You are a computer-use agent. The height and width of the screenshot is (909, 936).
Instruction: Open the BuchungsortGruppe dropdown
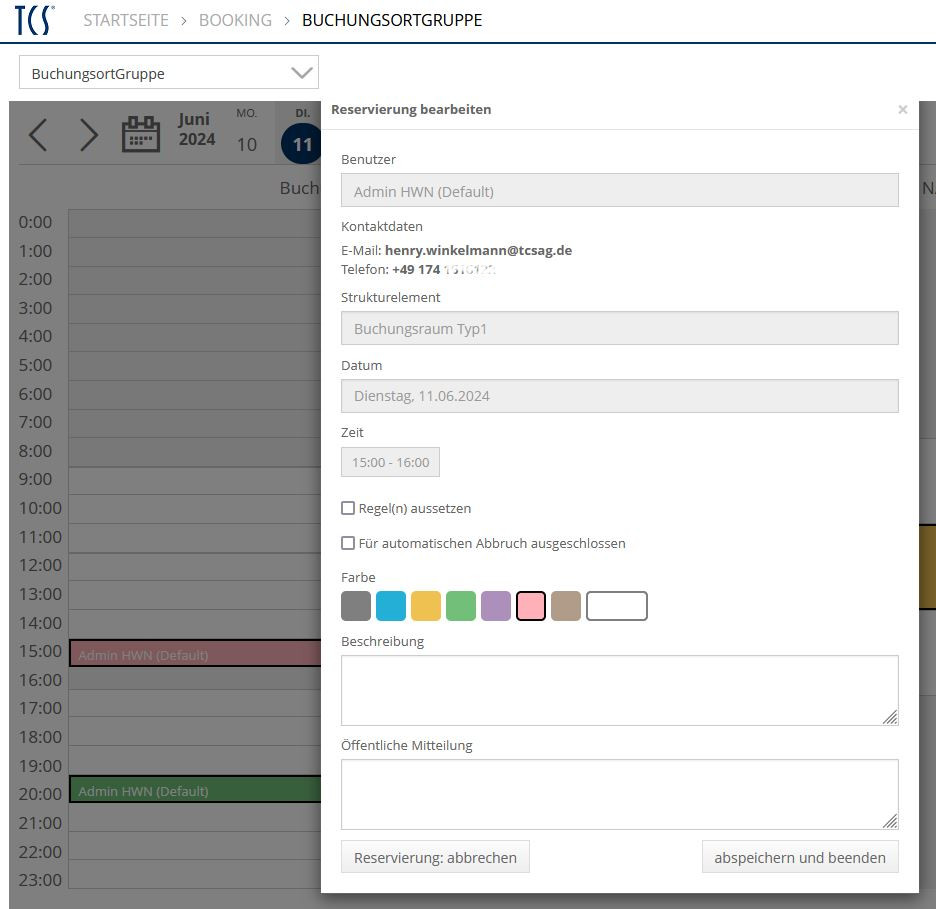point(168,73)
